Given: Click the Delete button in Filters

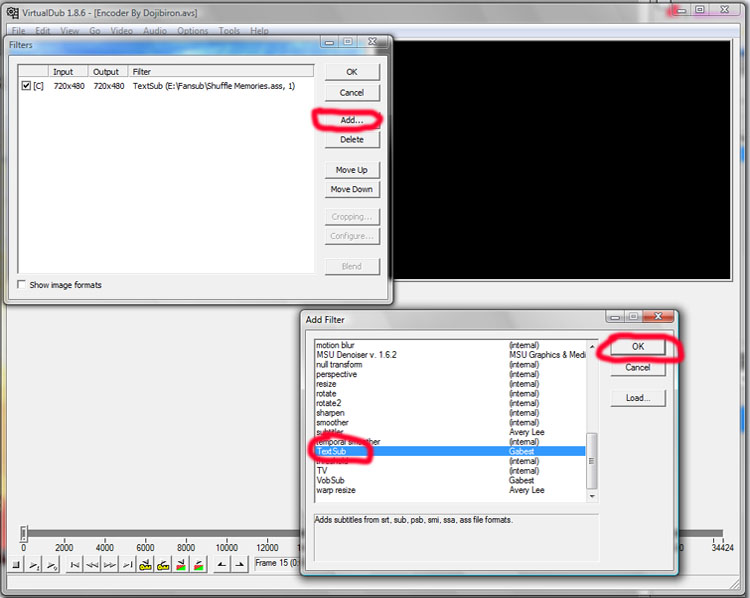Looking at the screenshot, I should point(352,140).
